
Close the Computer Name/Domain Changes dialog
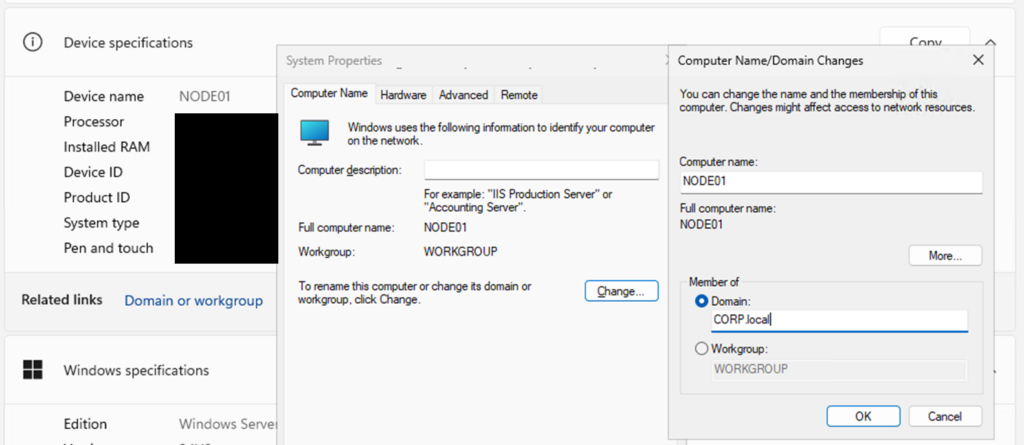[x=978, y=60]
